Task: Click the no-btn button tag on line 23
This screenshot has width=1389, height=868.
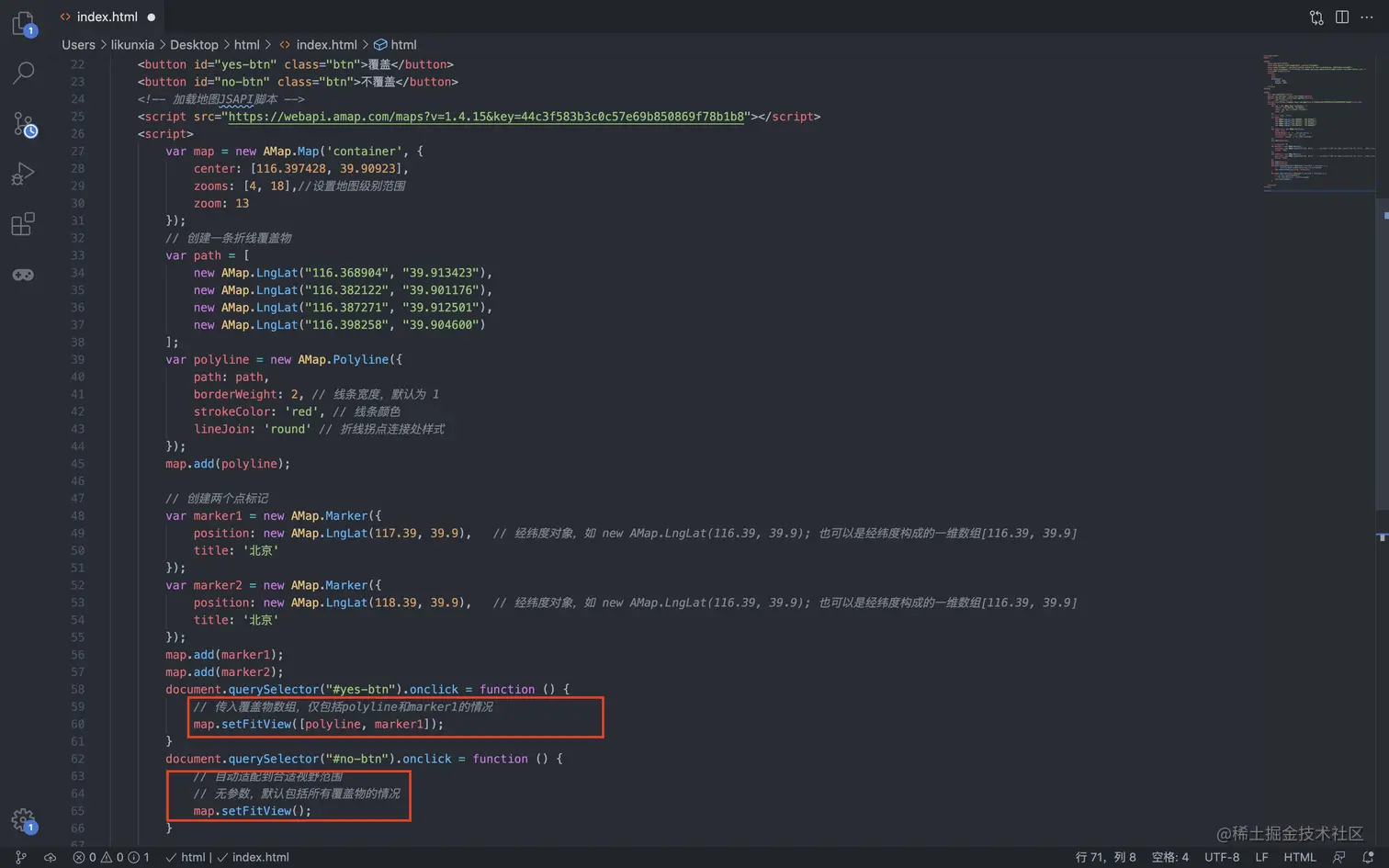Action: click(x=299, y=82)
